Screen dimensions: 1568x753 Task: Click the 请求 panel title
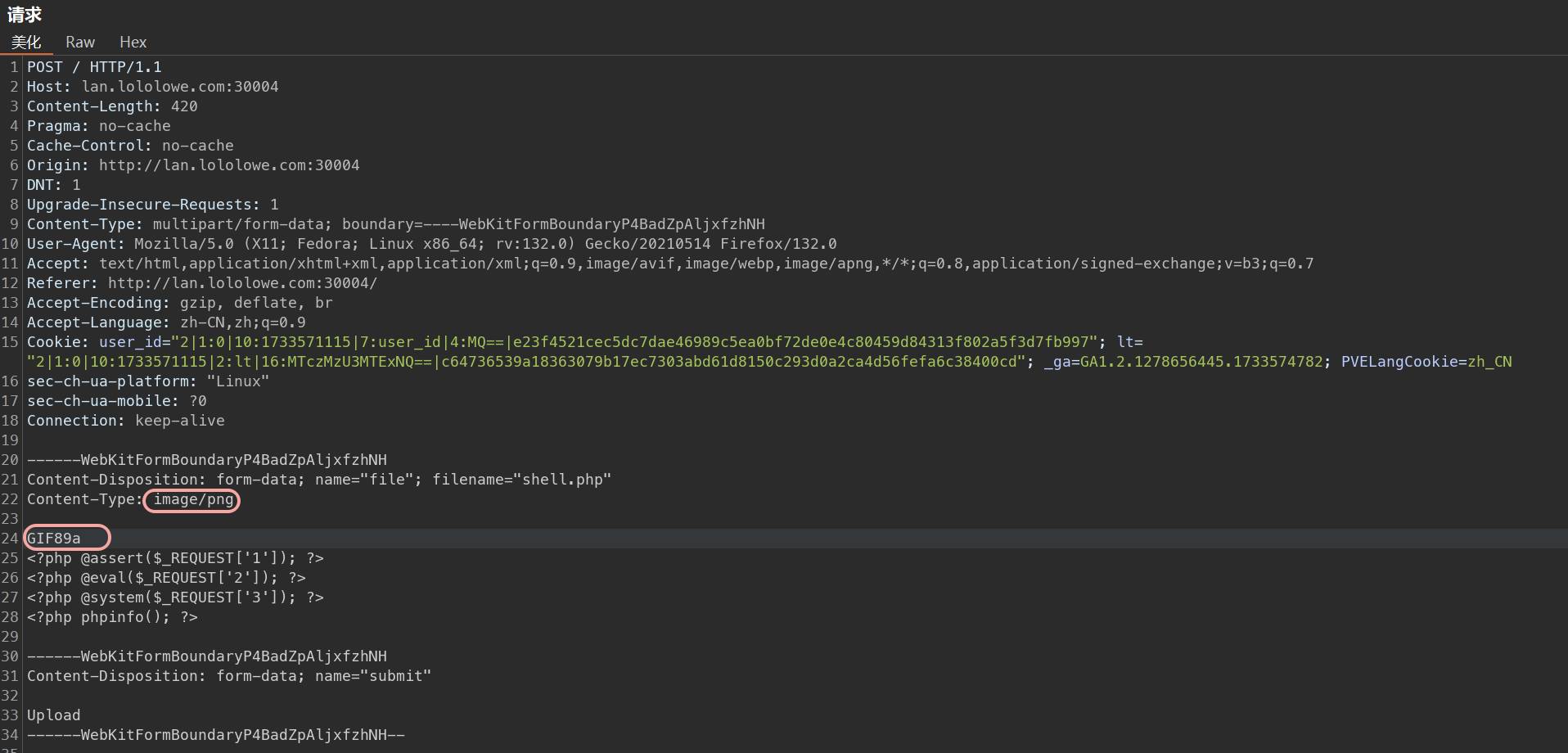pyautogui.click(x=24, y=14)
